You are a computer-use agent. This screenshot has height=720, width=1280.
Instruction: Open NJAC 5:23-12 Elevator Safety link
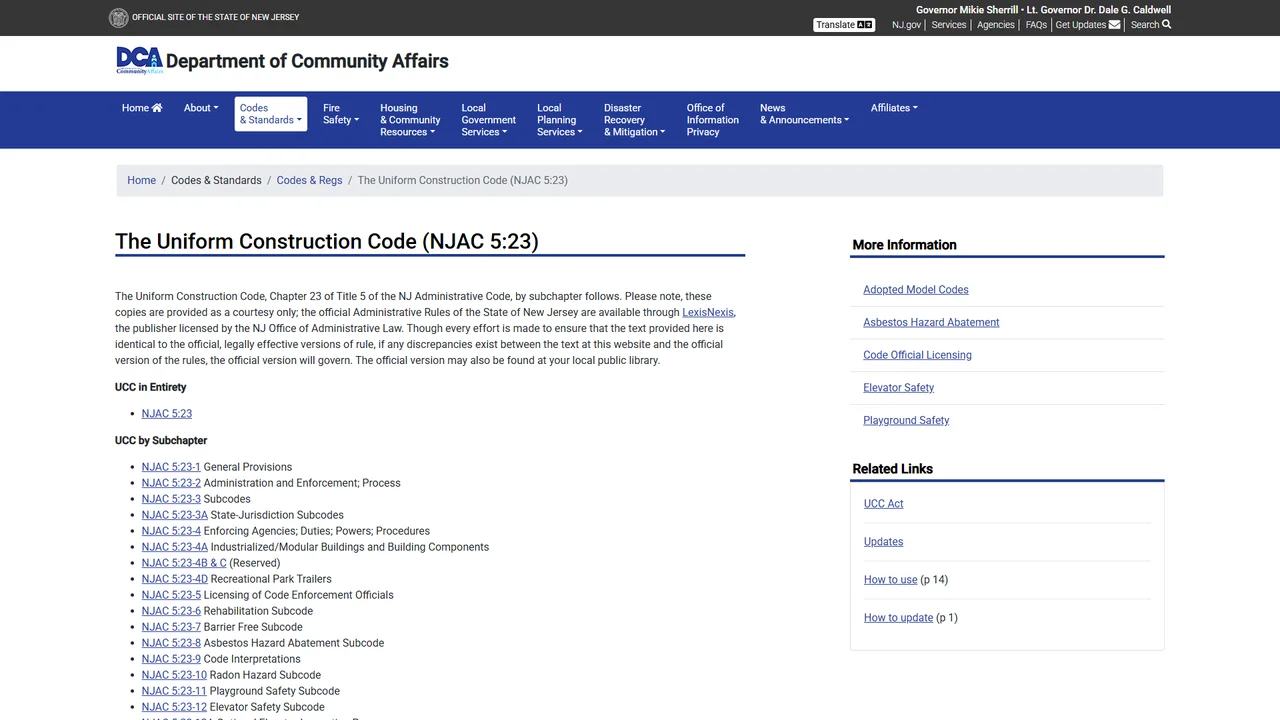(174, 707)
